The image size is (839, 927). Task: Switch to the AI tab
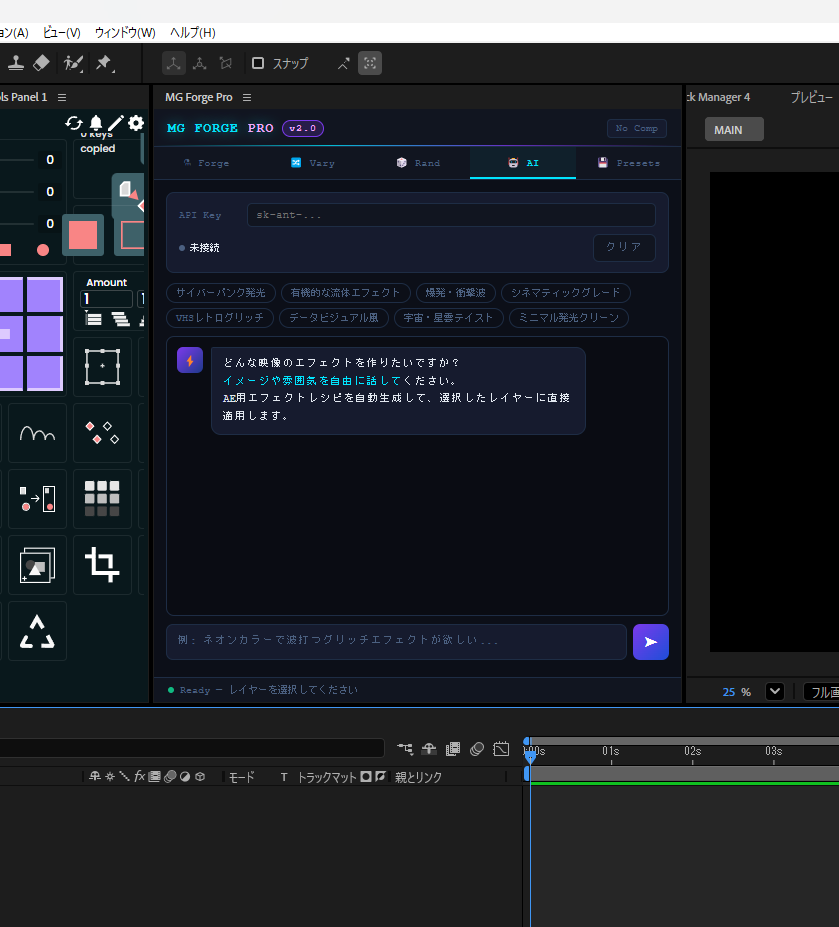coord(523,163)
